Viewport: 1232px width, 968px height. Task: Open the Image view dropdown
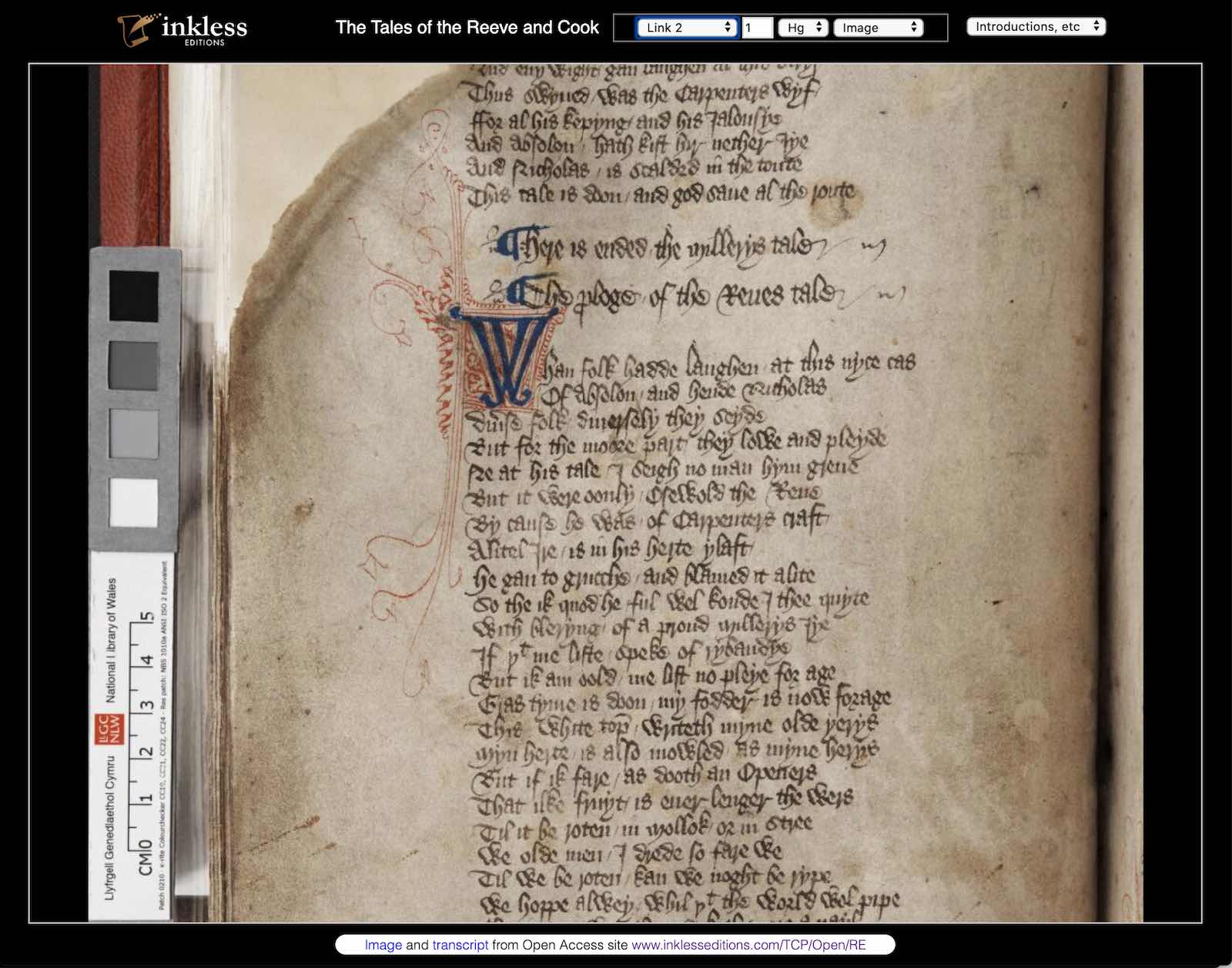tap(878, 28)
